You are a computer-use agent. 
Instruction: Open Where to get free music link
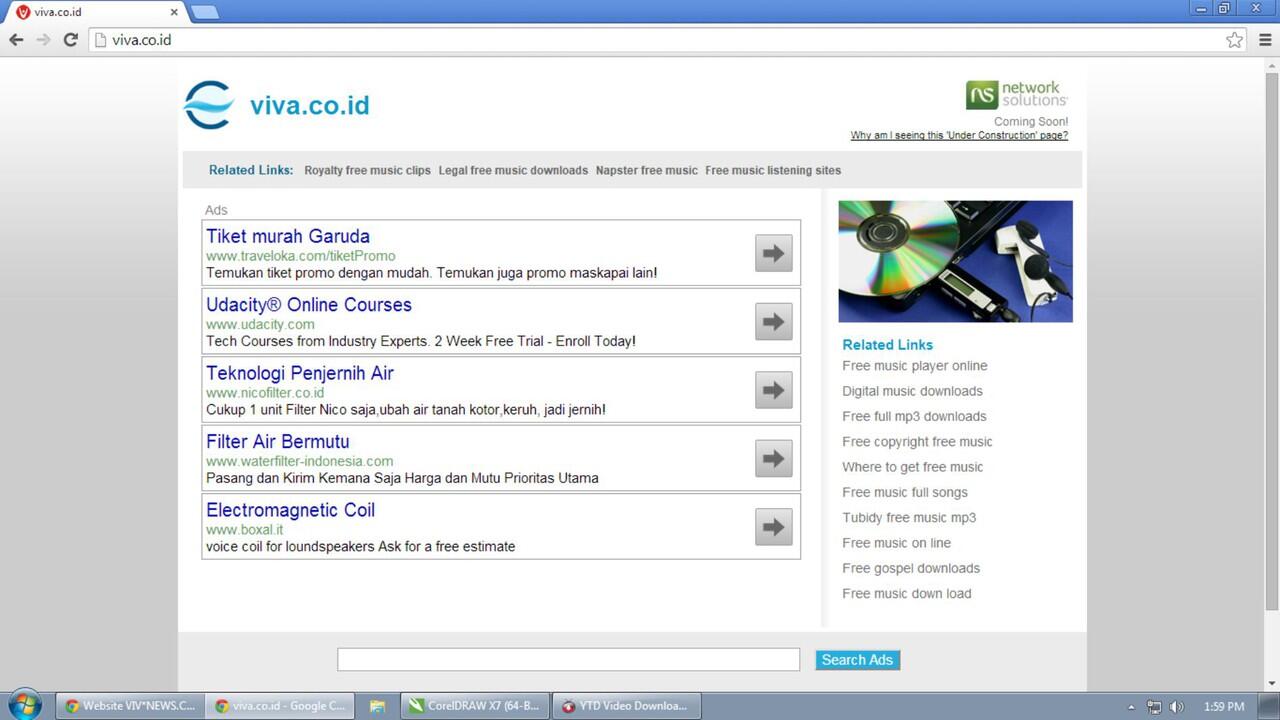[x=912, y=467]
